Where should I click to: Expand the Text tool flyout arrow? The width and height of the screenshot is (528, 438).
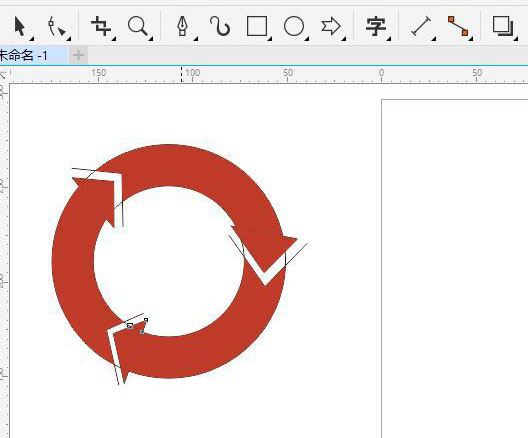(x=389, y=39)
